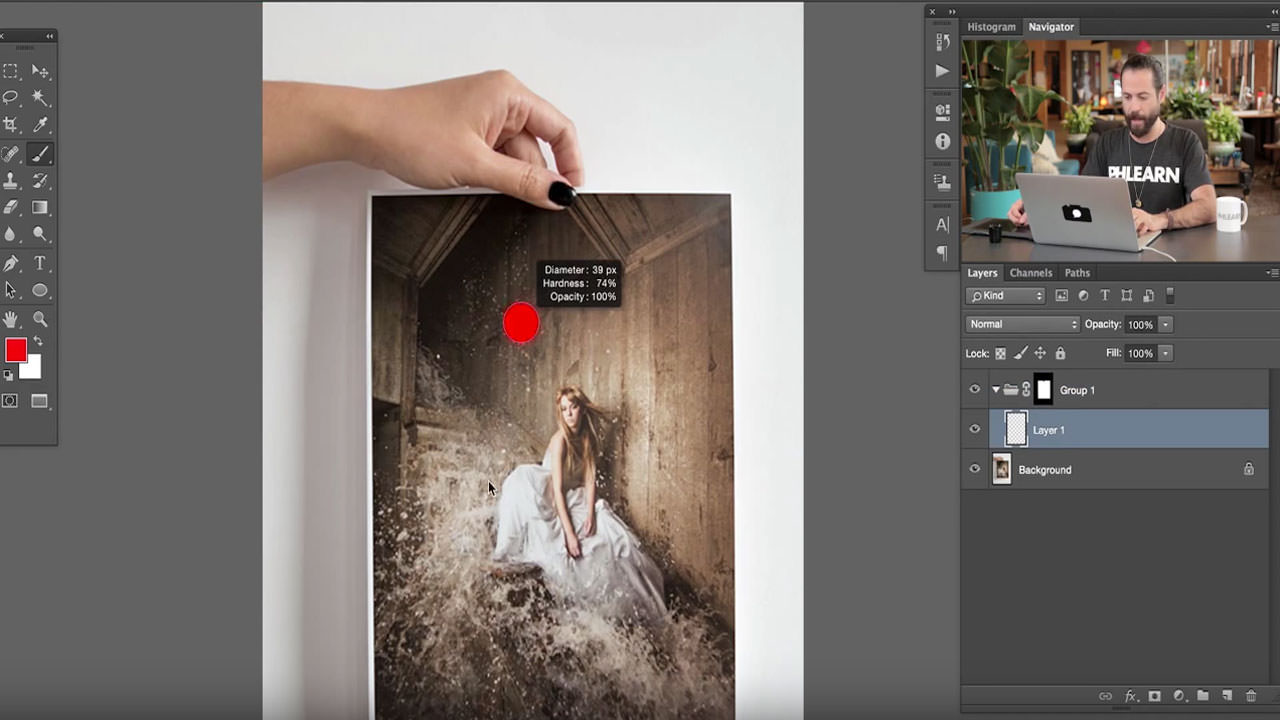Open the Clone Source panel icon
The height and width of the screenshot is (720, 1280).
(x=942, y=183)
